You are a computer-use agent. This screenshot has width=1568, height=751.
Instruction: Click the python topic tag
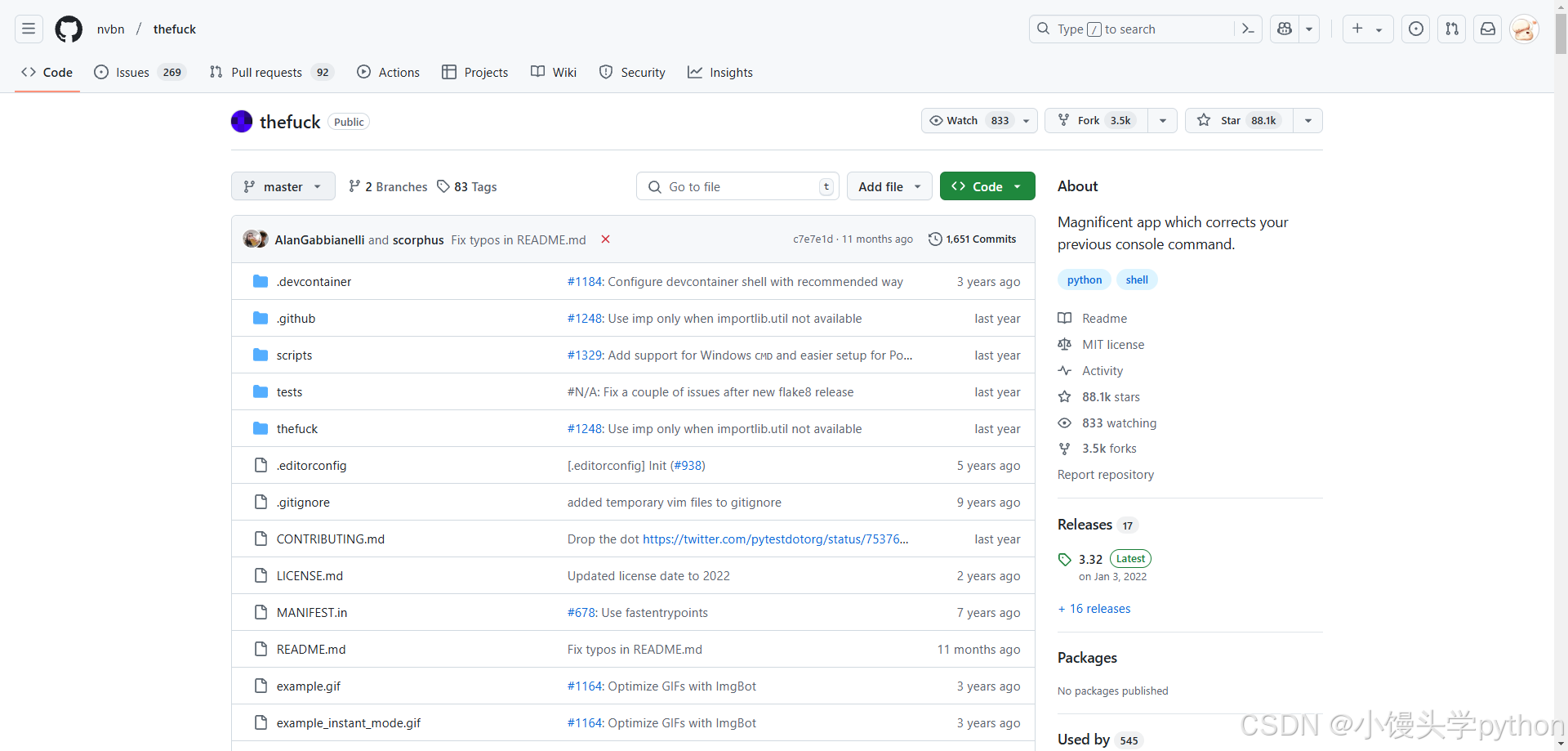1085,279
